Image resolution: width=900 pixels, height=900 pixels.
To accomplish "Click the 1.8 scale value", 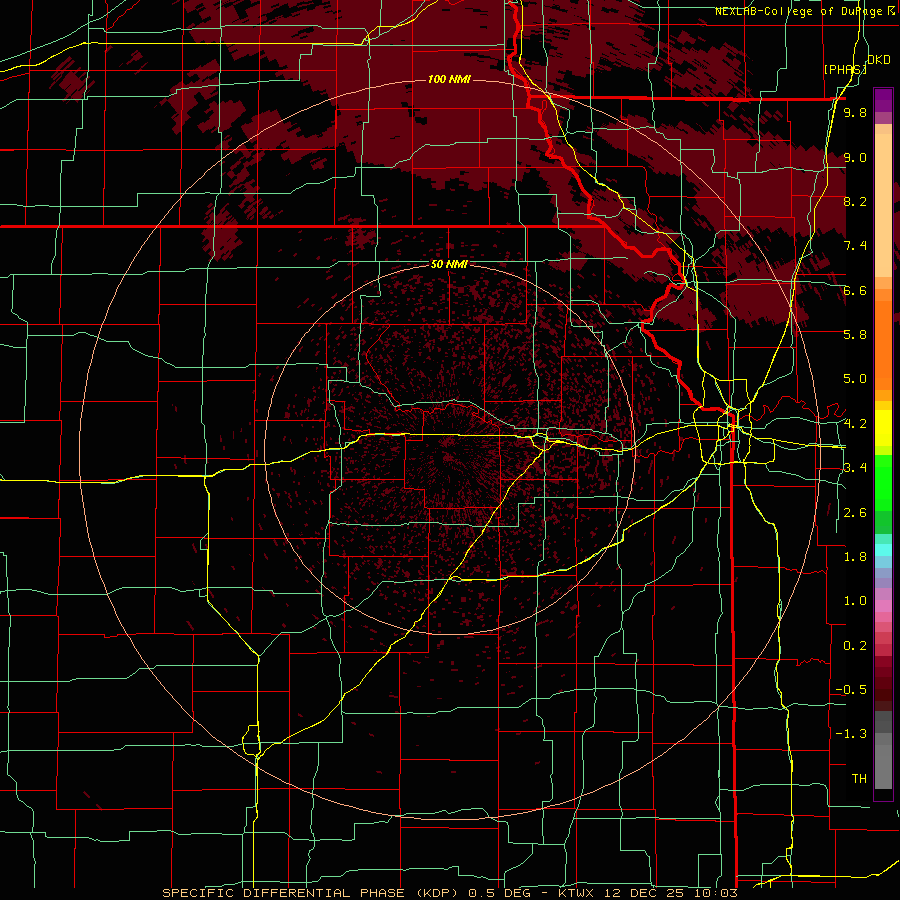I will click(x=855, y=557).
